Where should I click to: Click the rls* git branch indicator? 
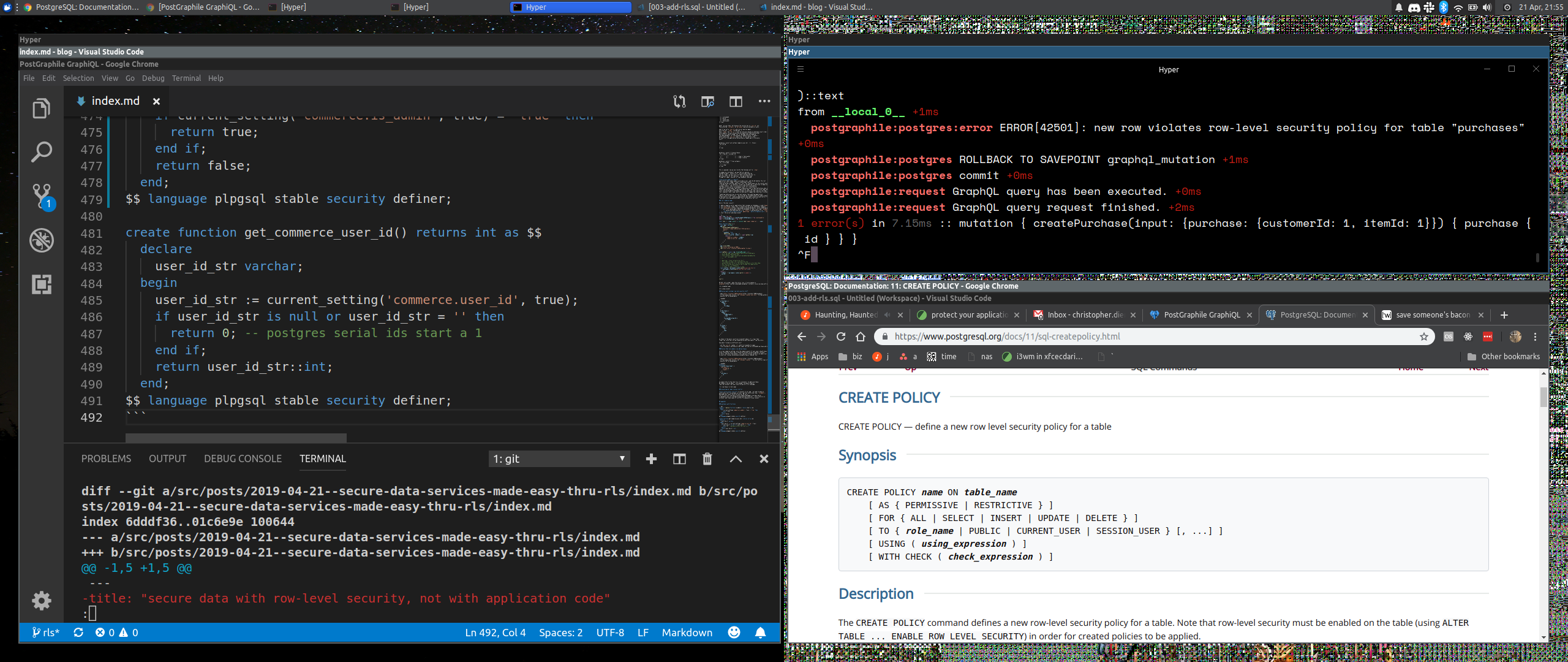[x=46, y=633]
